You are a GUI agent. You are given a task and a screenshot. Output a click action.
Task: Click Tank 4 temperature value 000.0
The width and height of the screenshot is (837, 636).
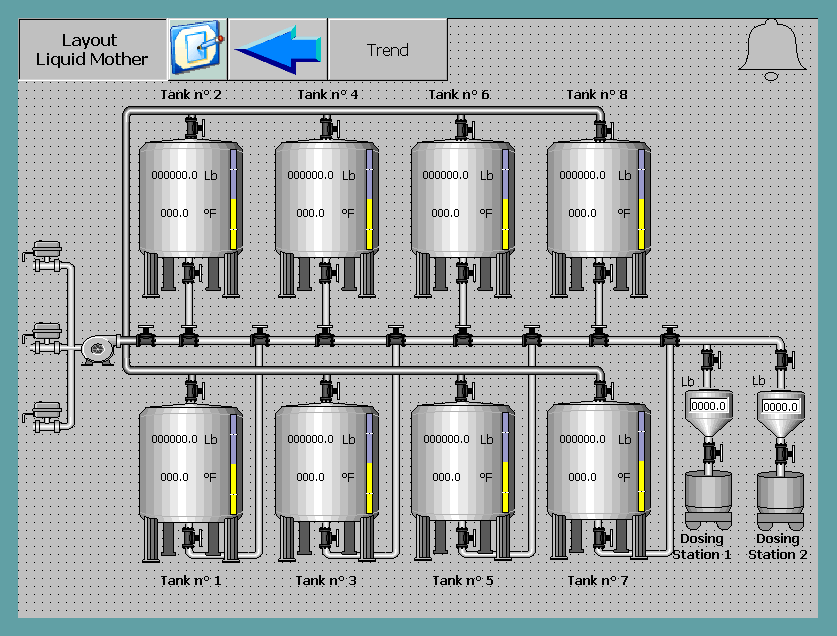coord(310,213)
